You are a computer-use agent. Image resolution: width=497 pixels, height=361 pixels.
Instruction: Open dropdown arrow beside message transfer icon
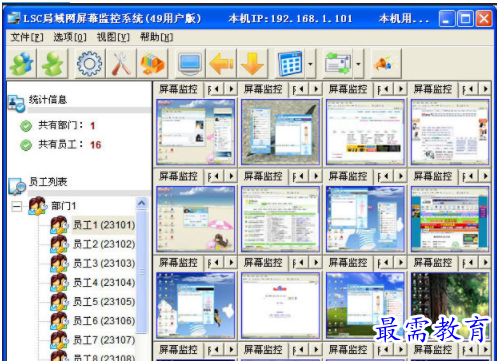point(358,63)
